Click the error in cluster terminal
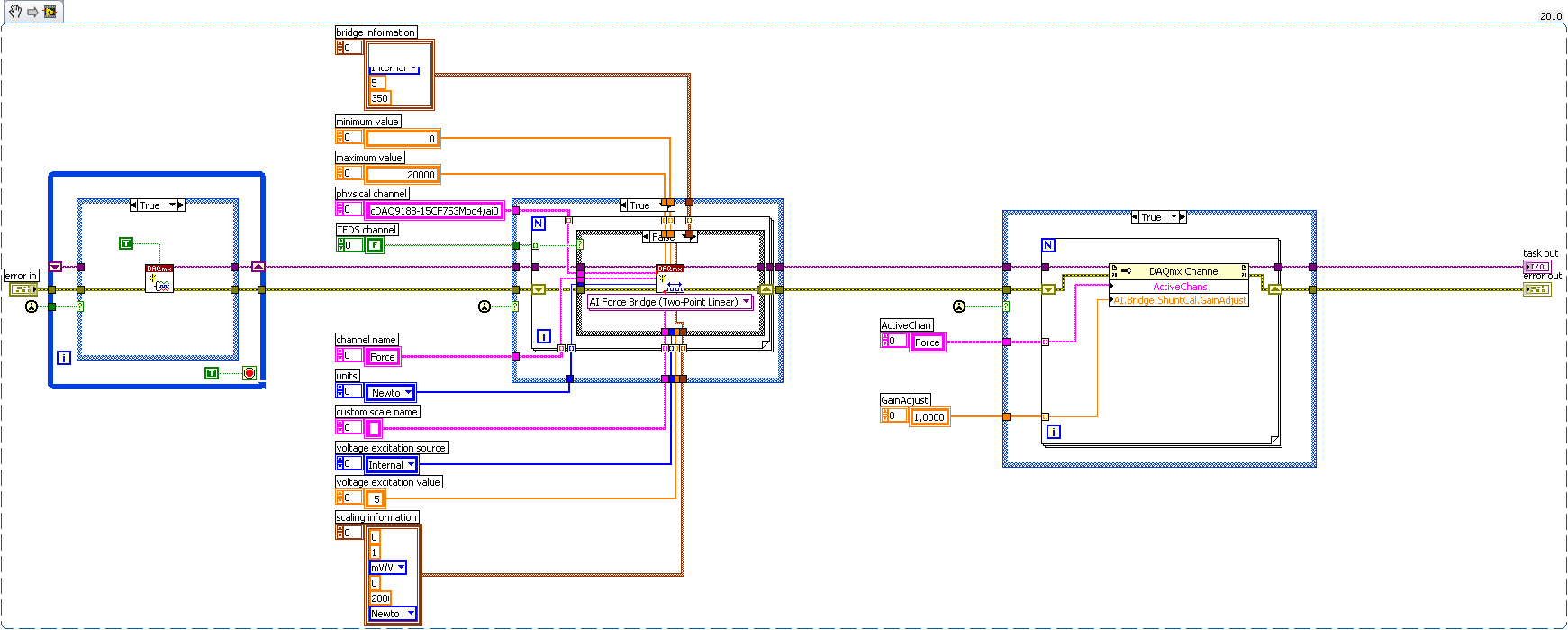 (23, 289)
